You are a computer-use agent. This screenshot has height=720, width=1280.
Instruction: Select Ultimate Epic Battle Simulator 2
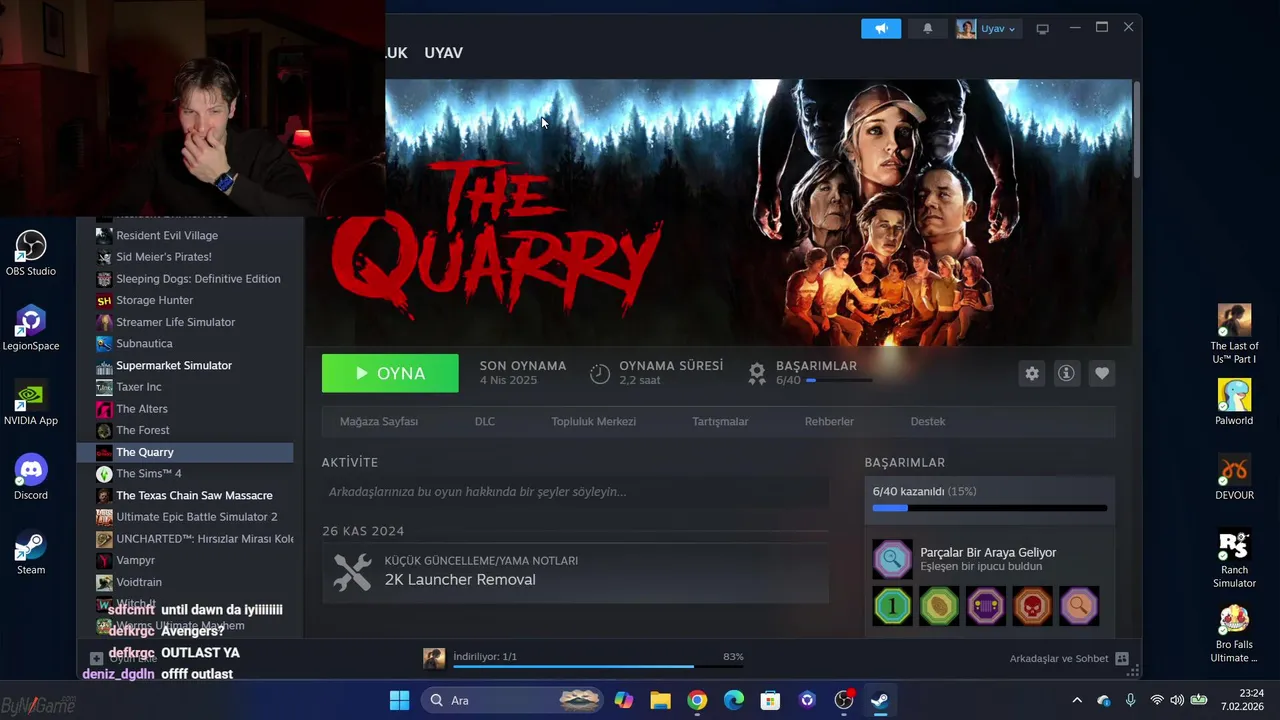pyautogui.click(x=196, y=517)
